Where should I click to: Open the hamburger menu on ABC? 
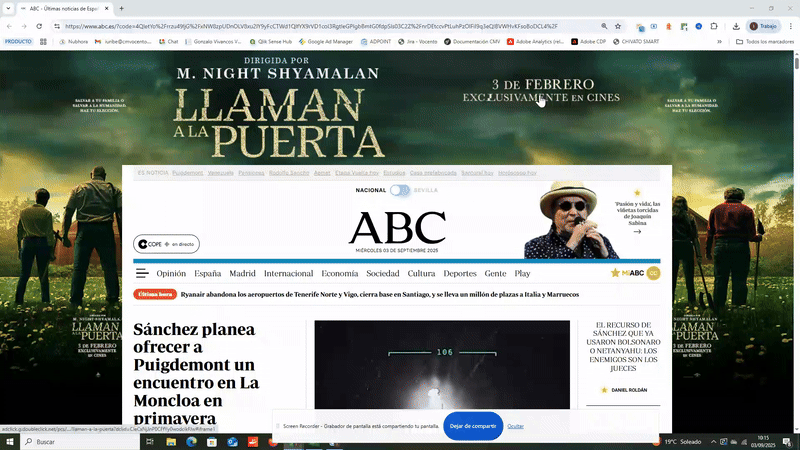coord(142,273)
